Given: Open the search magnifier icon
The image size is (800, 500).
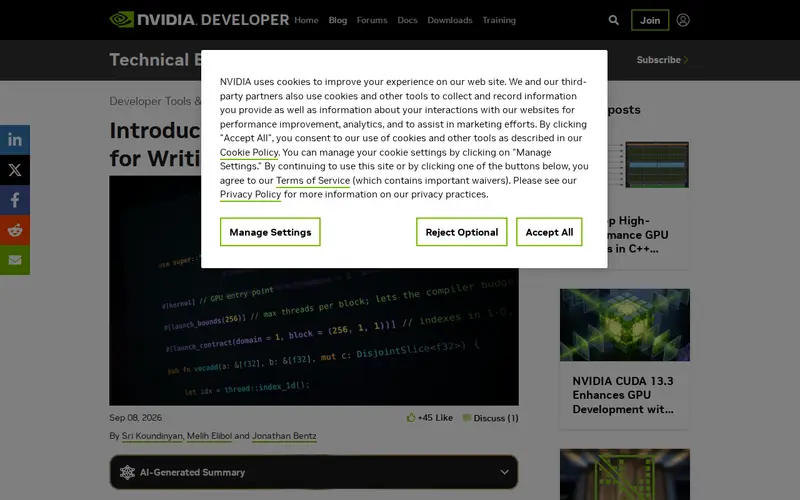Looking at the screenshot, I should [613, 20].
